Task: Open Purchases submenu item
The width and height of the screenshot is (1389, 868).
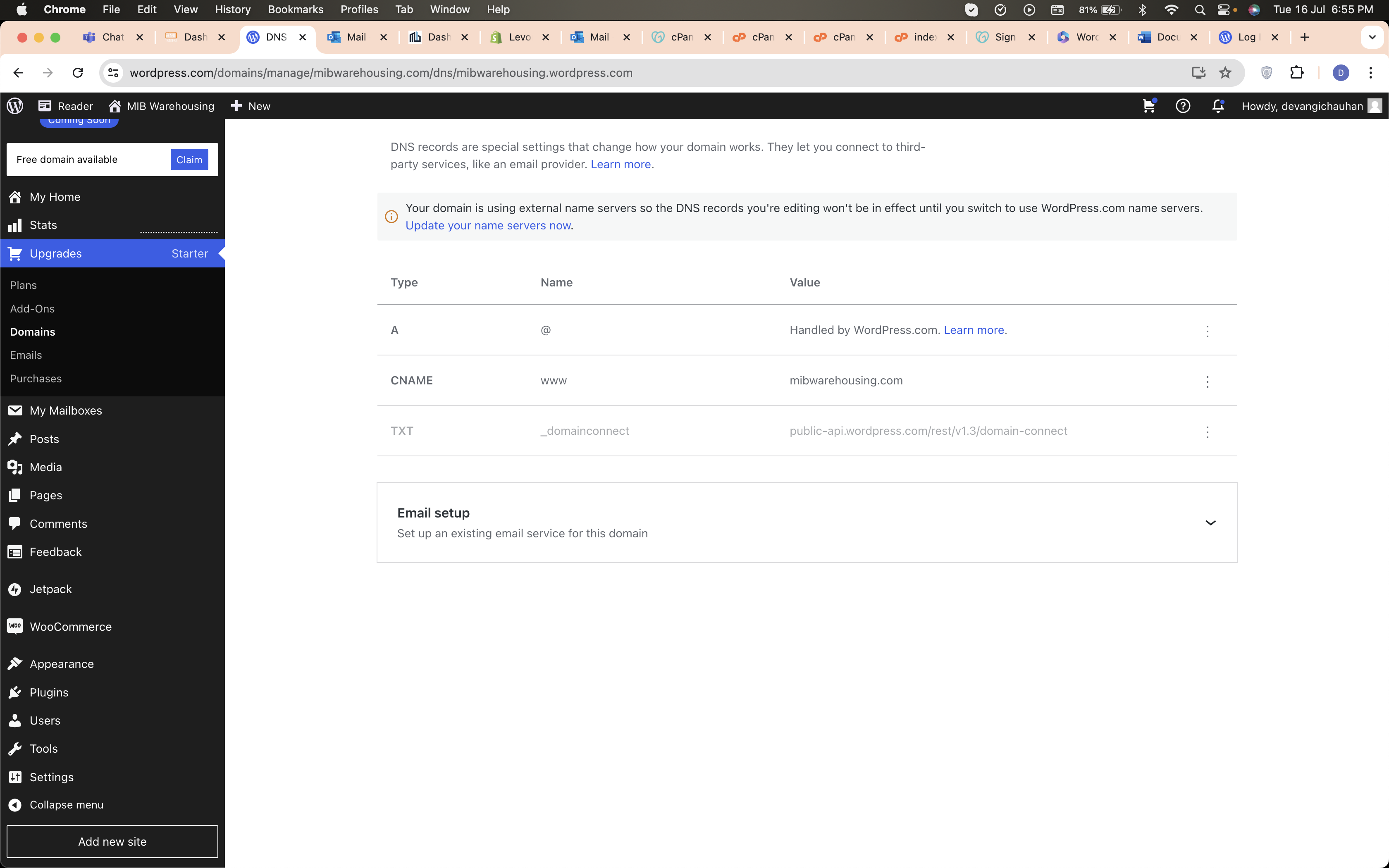Action: pos(36,379)
